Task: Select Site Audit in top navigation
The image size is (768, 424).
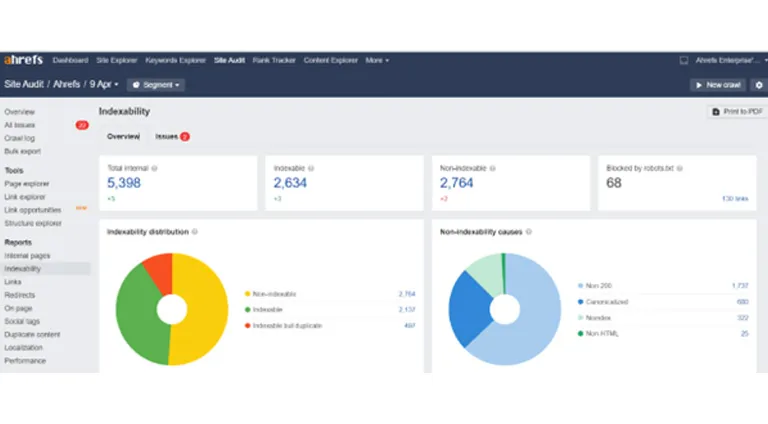Action: pyautogui.click(x=229, y=60)
